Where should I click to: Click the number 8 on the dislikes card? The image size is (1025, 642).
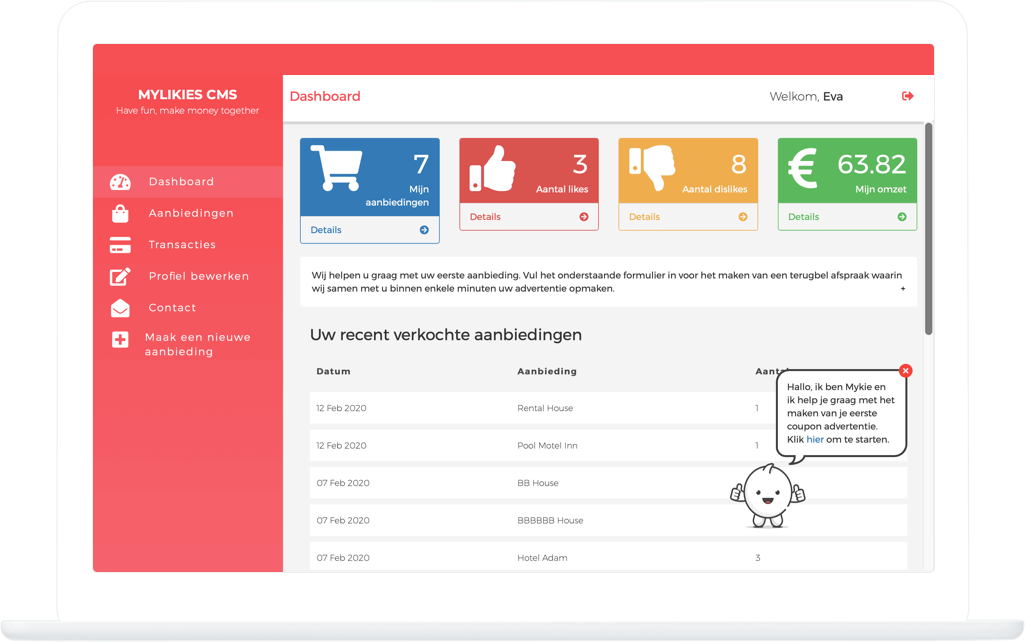[x=739, y=164]
